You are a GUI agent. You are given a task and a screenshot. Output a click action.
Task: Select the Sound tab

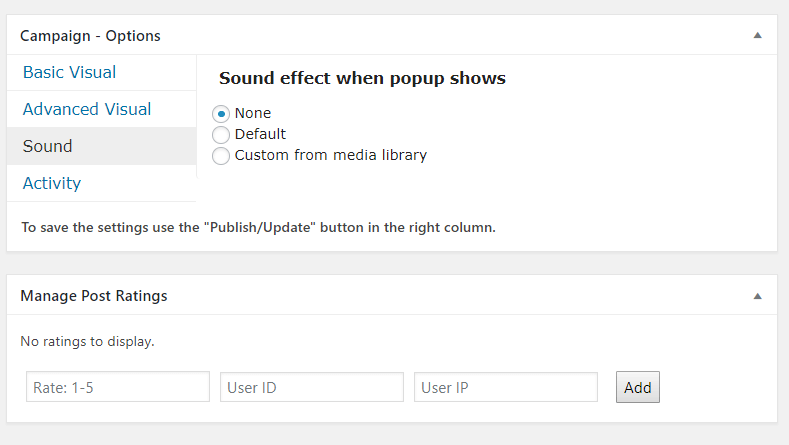(x=48, y=146)
